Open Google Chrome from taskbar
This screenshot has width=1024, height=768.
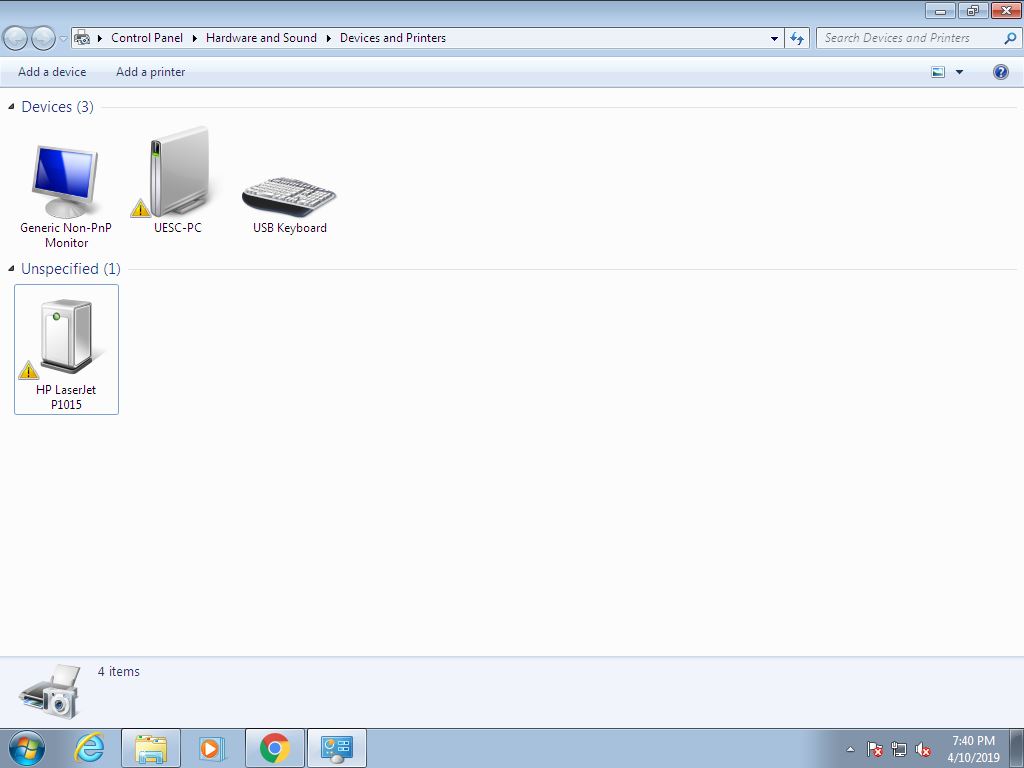click(x=274, y=748)
